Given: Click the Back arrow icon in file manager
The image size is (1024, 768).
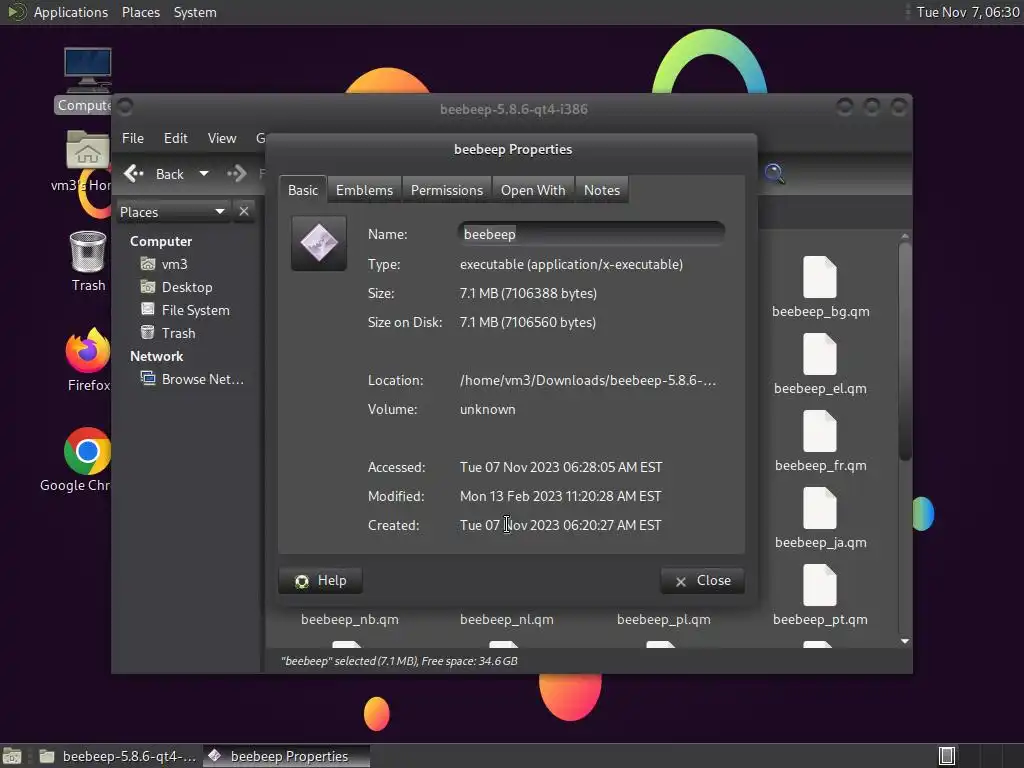Looking at the screenshot, I should click(x=134, y=173).
